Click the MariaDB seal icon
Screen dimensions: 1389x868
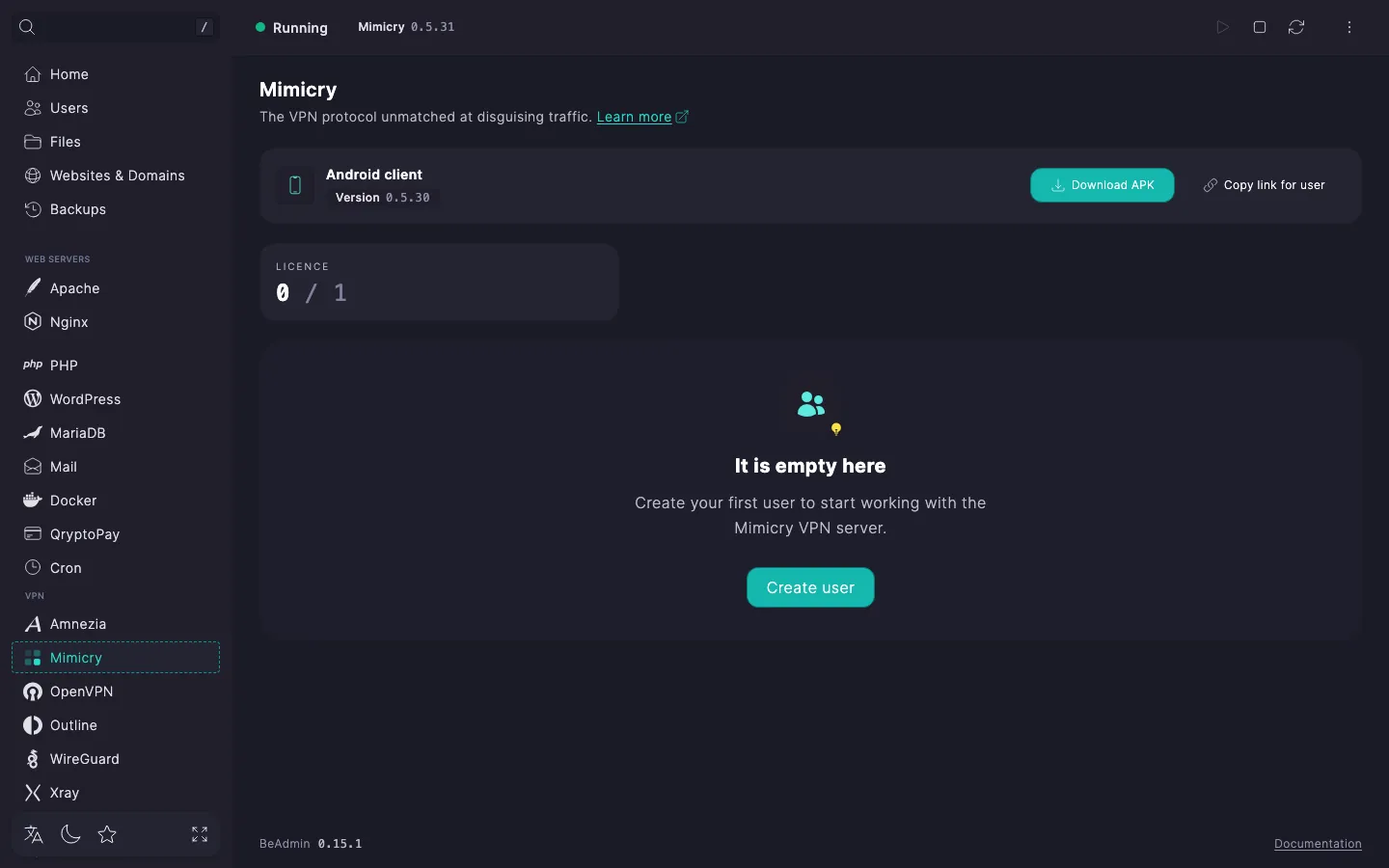coord(33,433)
